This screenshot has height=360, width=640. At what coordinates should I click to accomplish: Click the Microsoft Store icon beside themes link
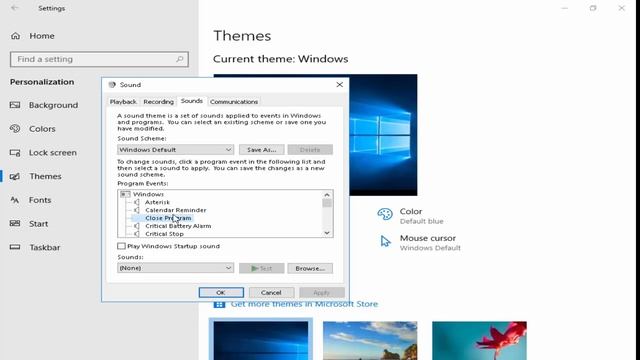tap(219, 304)
